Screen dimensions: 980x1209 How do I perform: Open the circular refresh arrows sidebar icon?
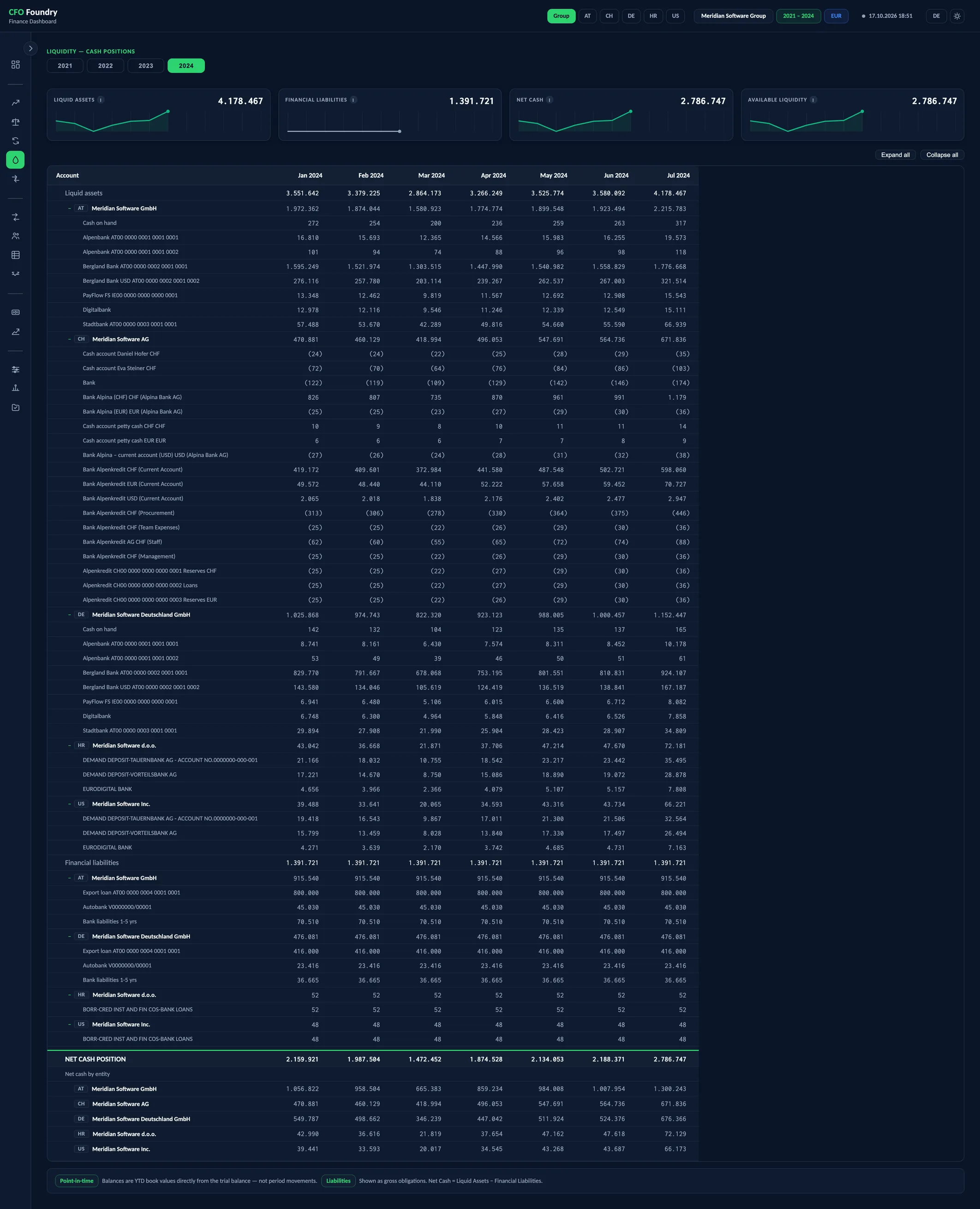[15, 141]
